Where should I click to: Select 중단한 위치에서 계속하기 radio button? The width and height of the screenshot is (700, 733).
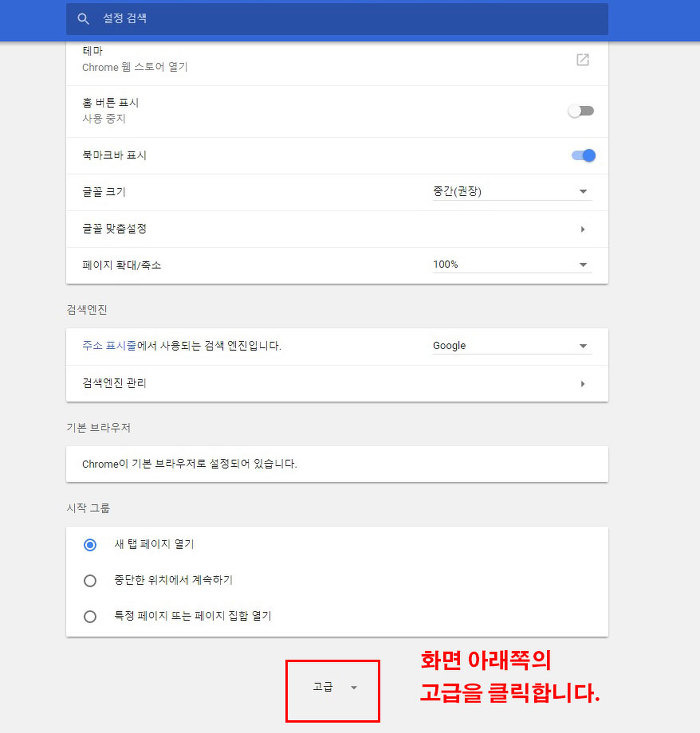[90, 581]
